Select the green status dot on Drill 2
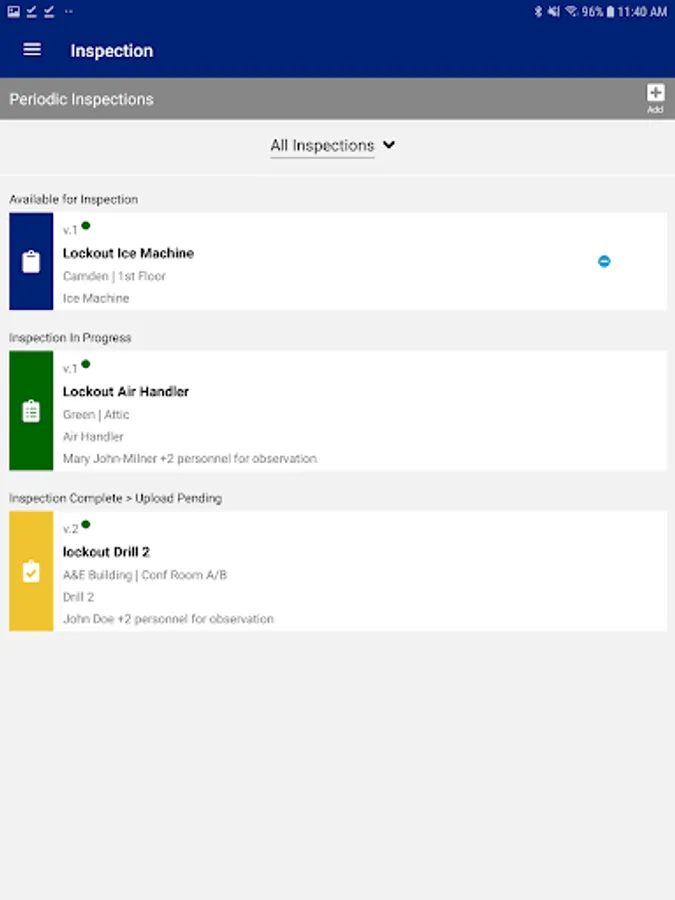Image resolution: width=675 pixels, height=900 pixels. click(86, 524)
